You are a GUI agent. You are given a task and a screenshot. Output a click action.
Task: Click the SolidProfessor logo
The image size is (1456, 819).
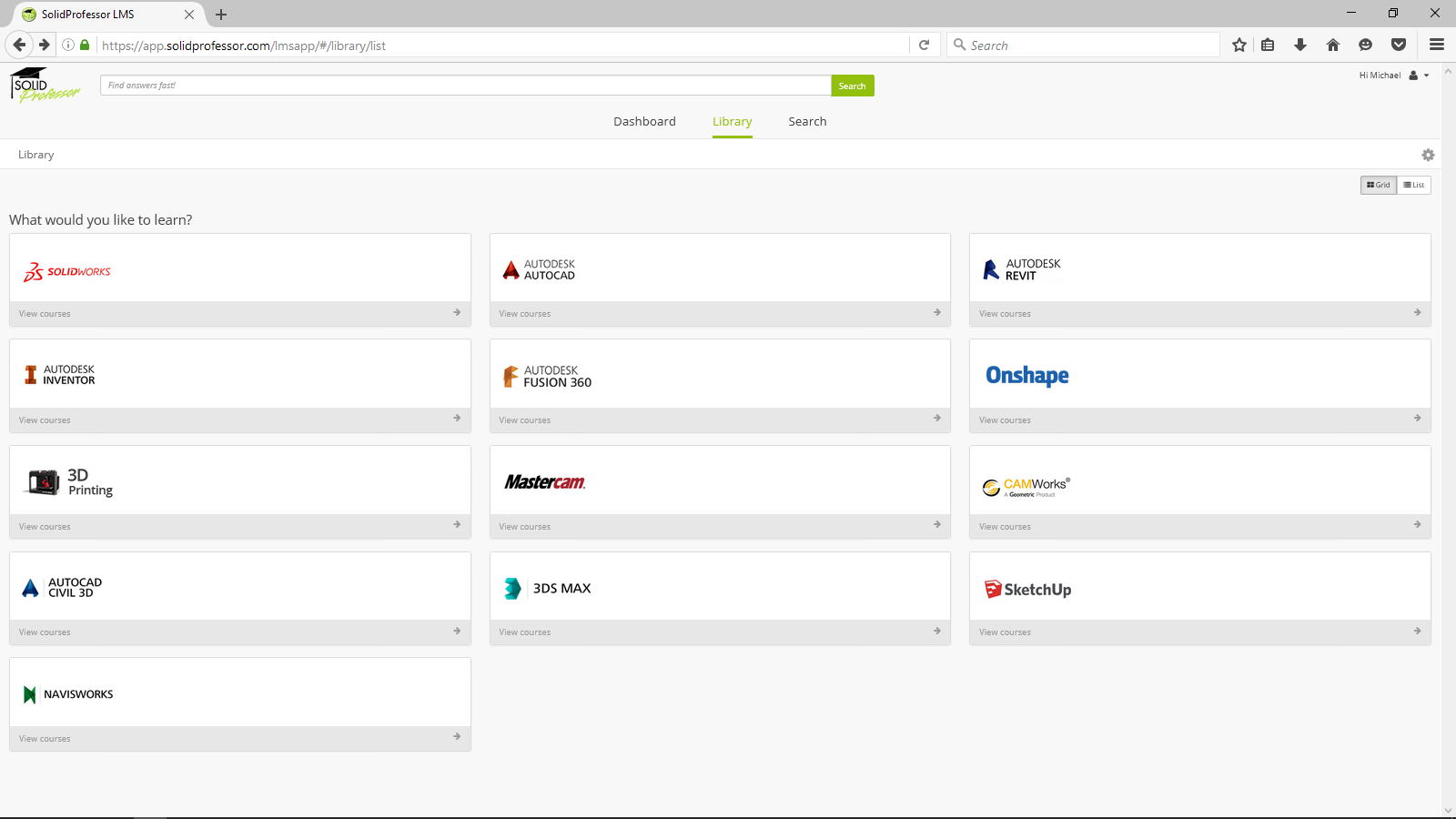45,86
